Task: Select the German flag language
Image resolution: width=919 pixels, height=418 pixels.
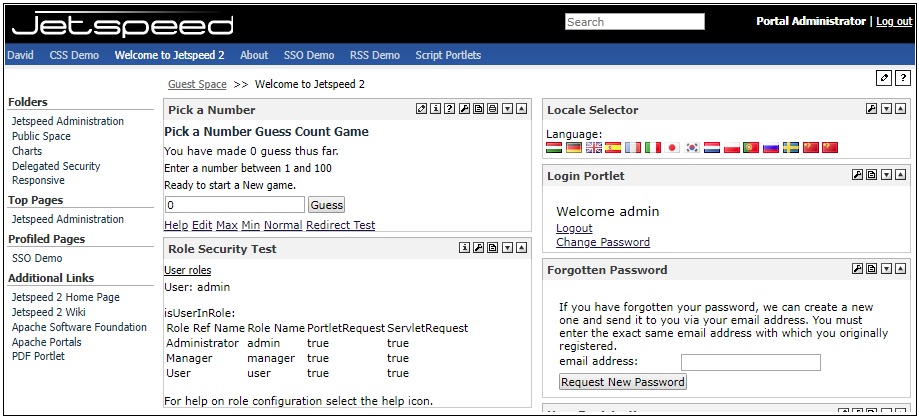Action: pos(574,148)
